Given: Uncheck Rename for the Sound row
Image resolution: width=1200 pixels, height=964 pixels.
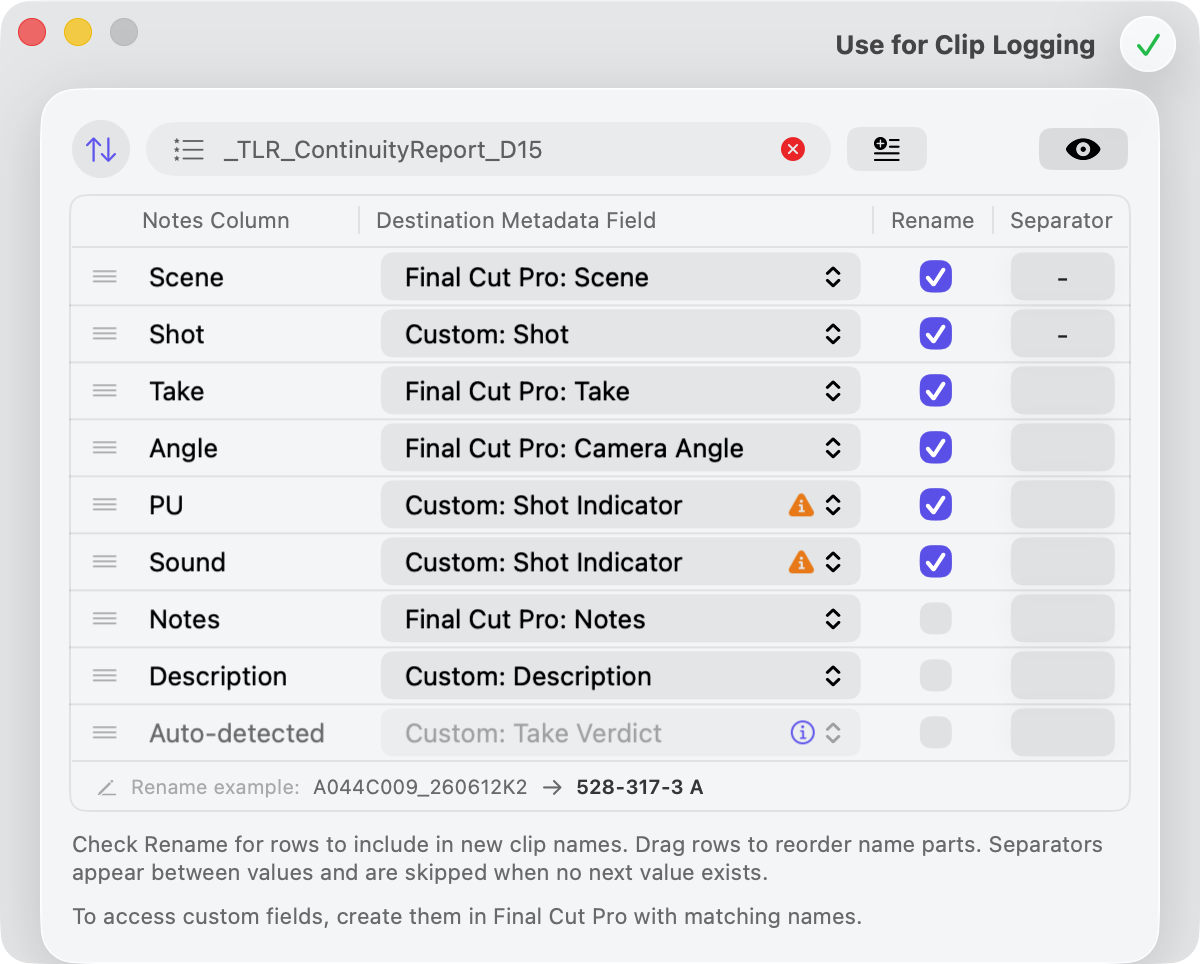Looking at the screenshot, I should tap(936, 562).
